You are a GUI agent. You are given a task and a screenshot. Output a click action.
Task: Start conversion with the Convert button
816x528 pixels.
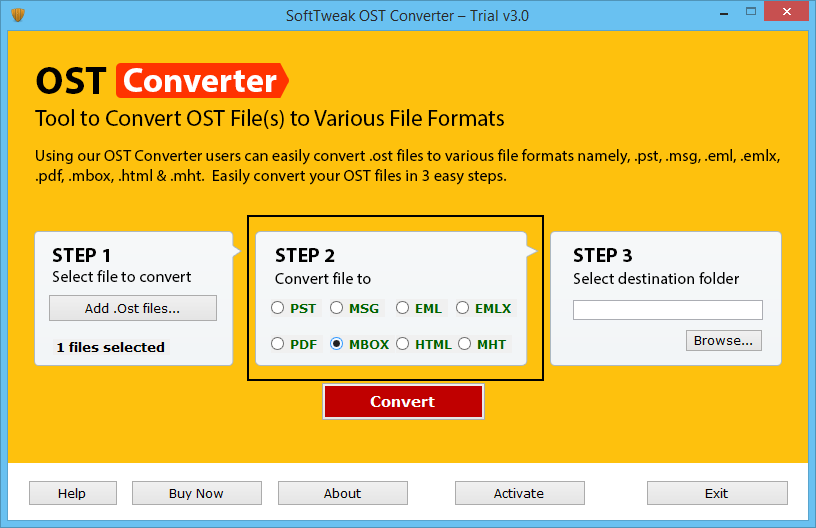tap(403, 402)
